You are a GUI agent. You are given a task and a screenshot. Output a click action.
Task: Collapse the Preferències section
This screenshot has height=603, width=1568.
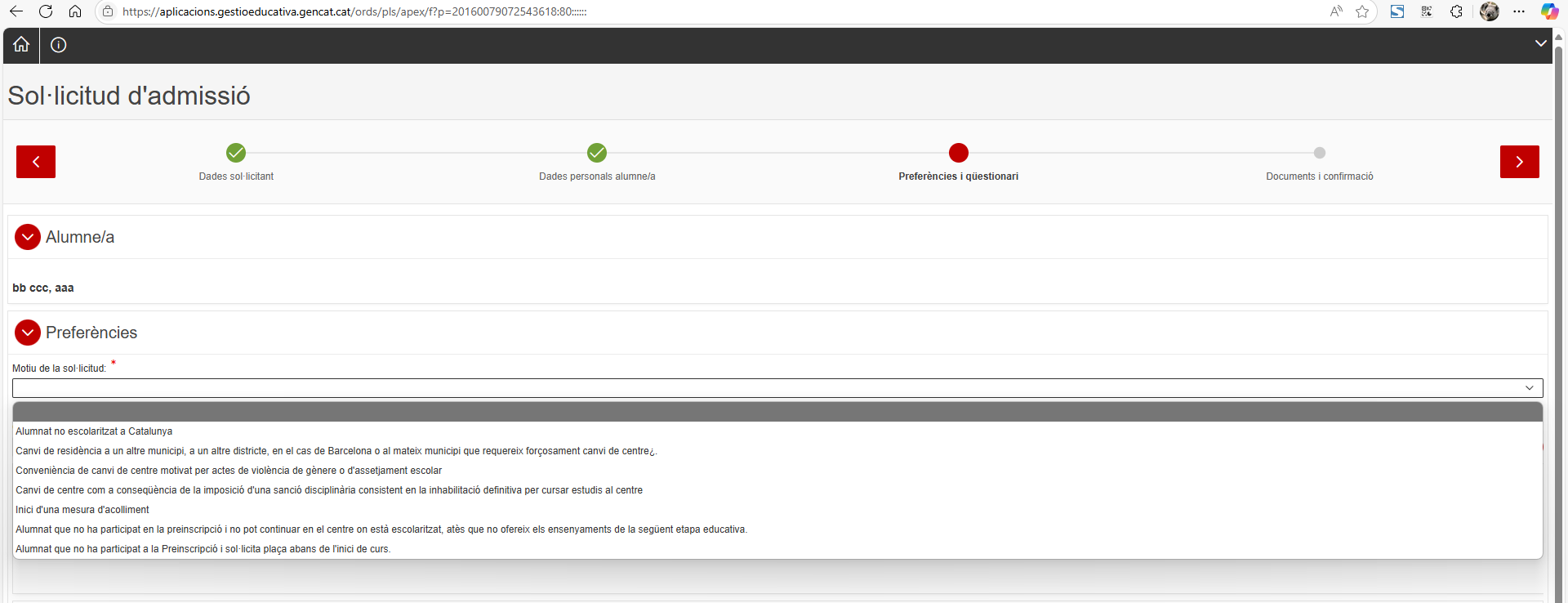coord(28,333)
